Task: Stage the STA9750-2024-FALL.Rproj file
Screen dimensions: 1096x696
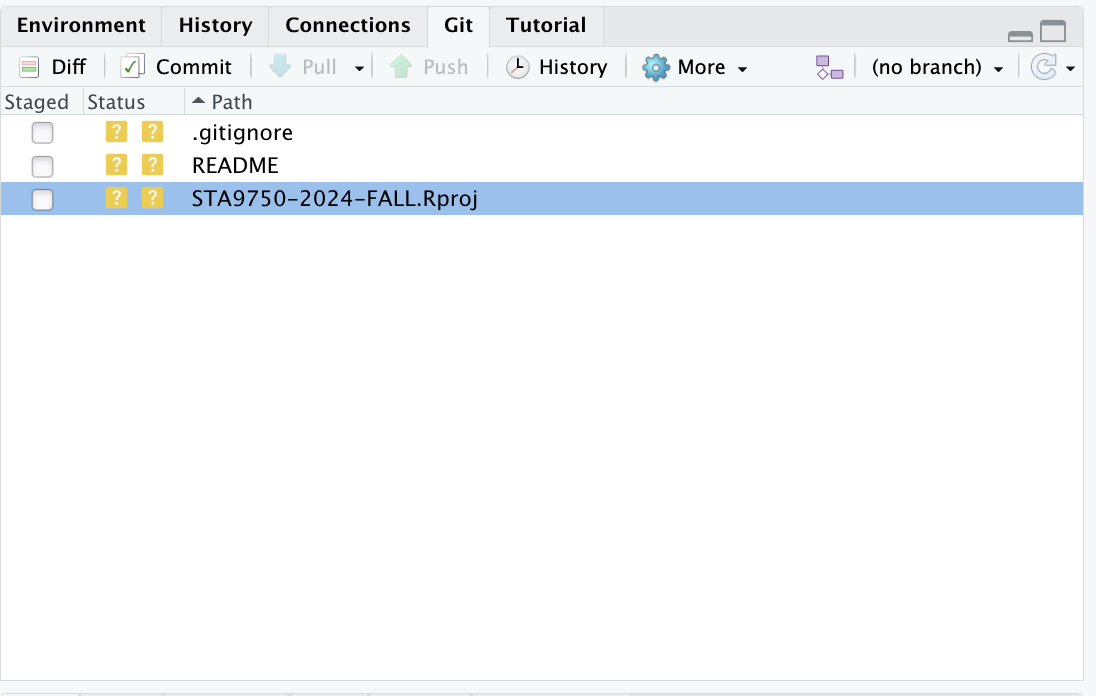Action: coord(42,200)
